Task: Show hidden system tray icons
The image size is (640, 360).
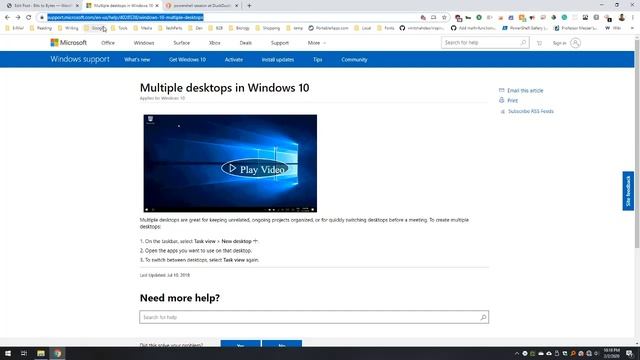Action: tap(517, 353)
